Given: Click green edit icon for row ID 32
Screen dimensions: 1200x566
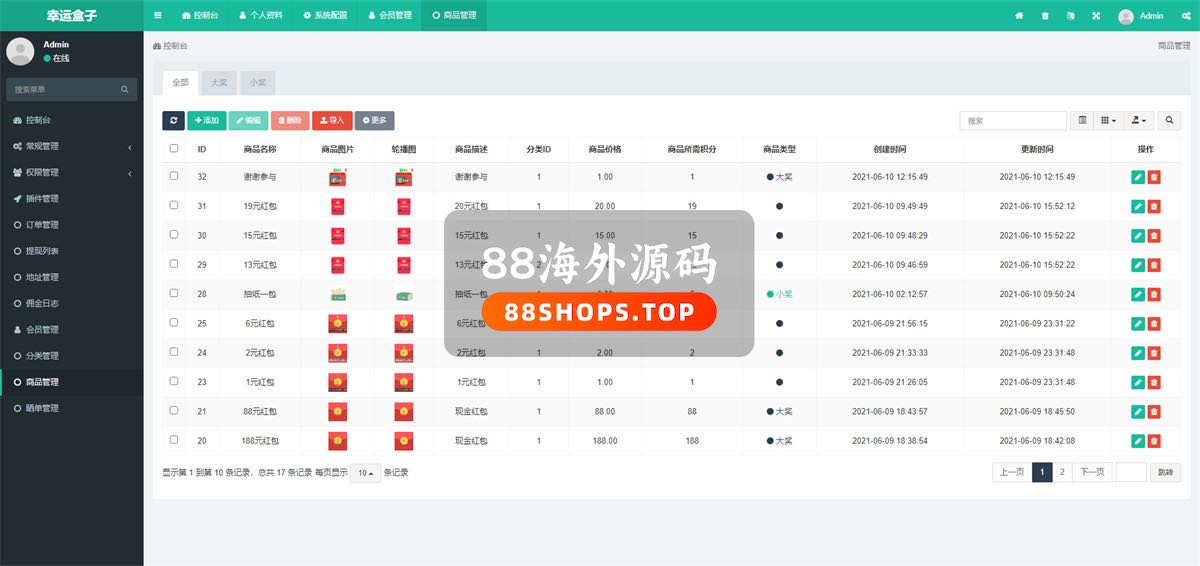Looking at the screenshot, I should 1137,177.
